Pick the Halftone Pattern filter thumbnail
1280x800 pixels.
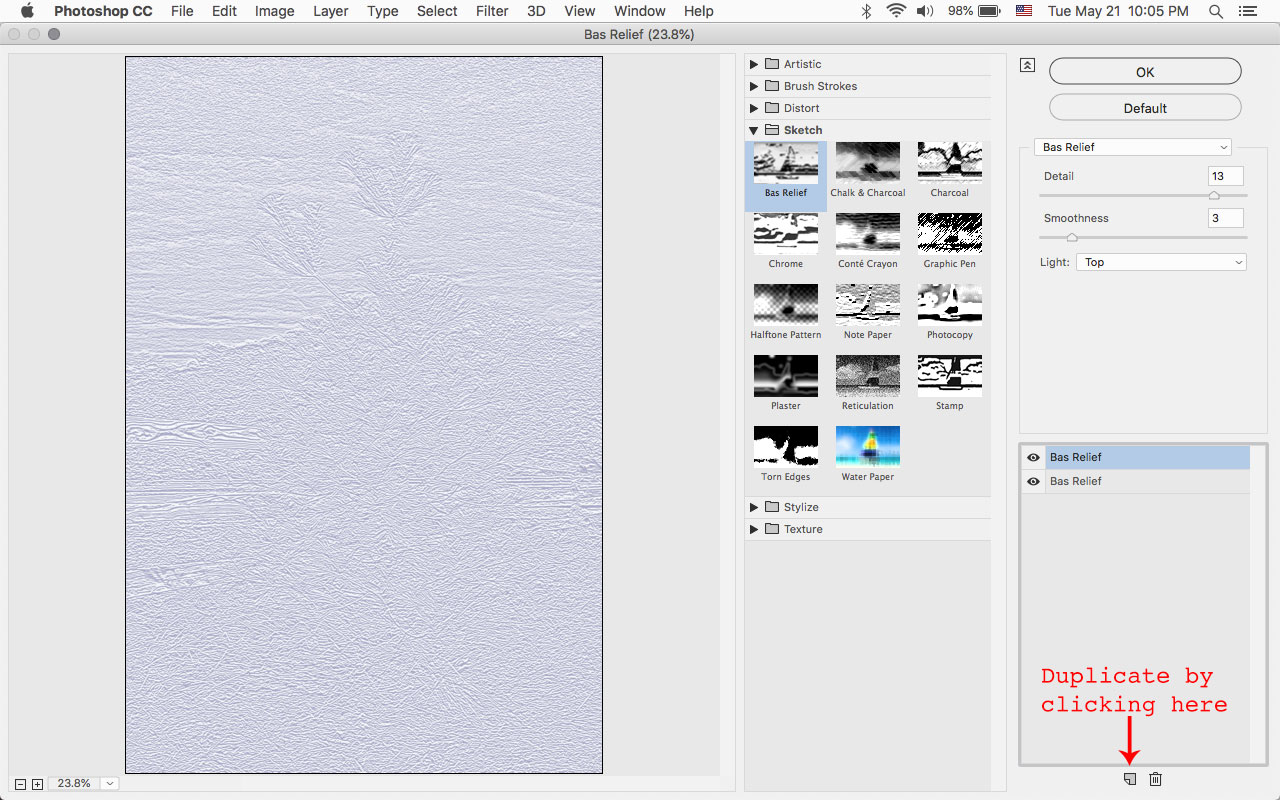[x=785, y=305]
